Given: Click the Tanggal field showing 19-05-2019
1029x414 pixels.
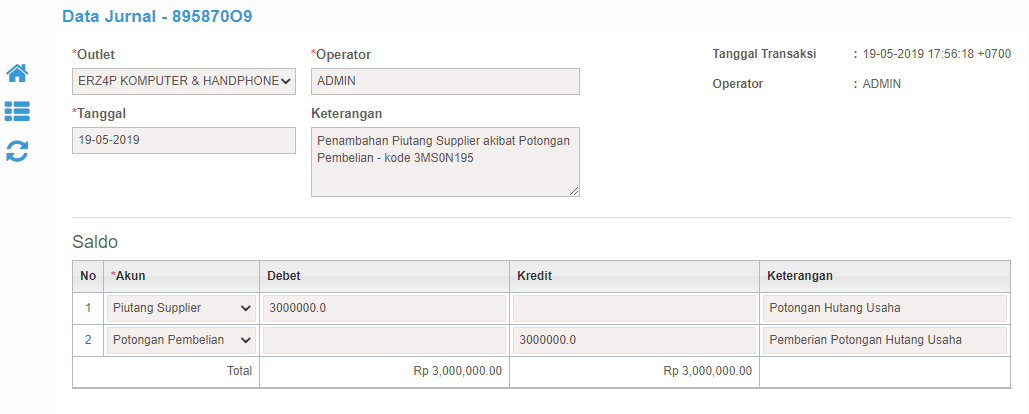Looking at the screenshot, I should pos(184,140).
